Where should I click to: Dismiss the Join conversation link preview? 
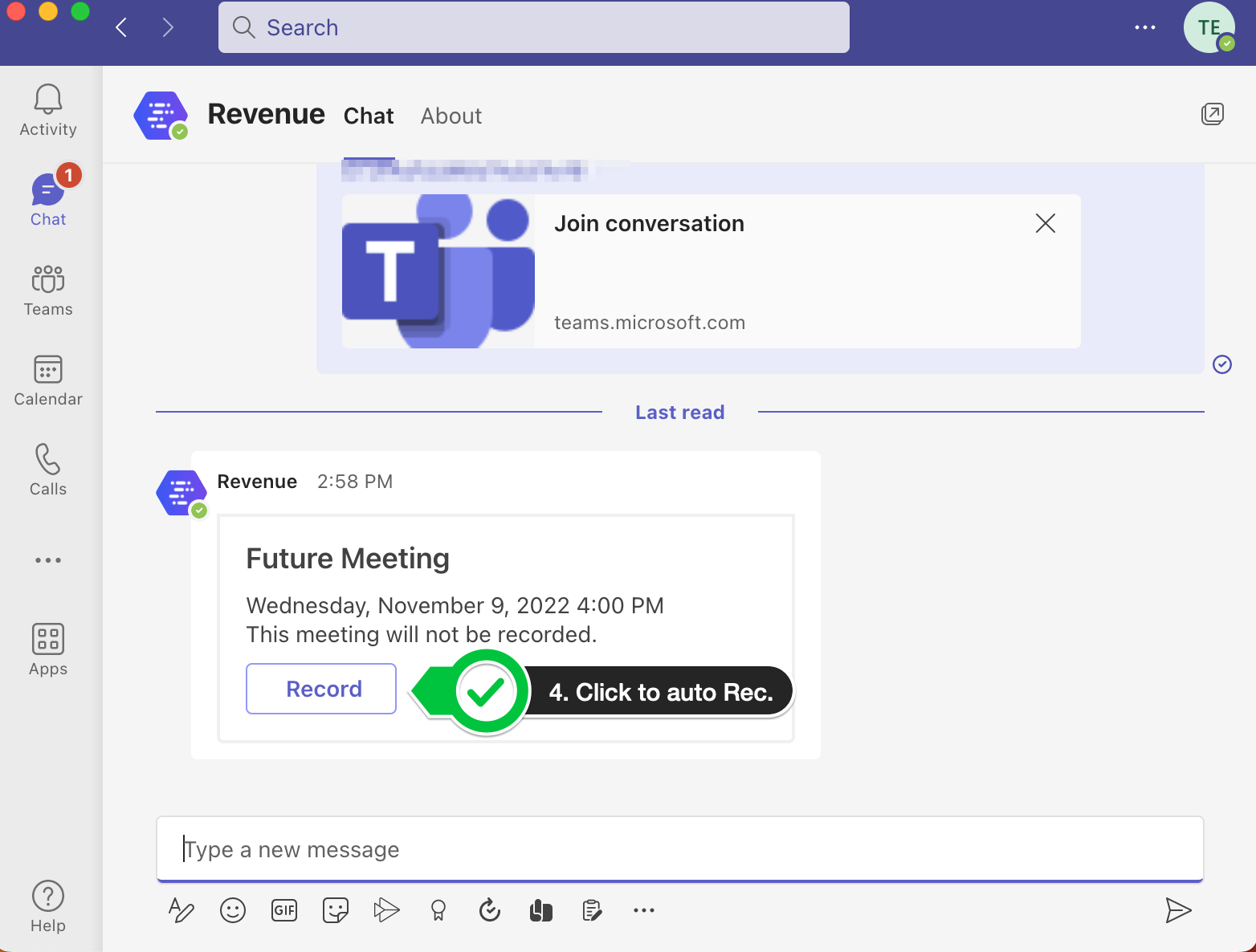[x=1045, y=223]
